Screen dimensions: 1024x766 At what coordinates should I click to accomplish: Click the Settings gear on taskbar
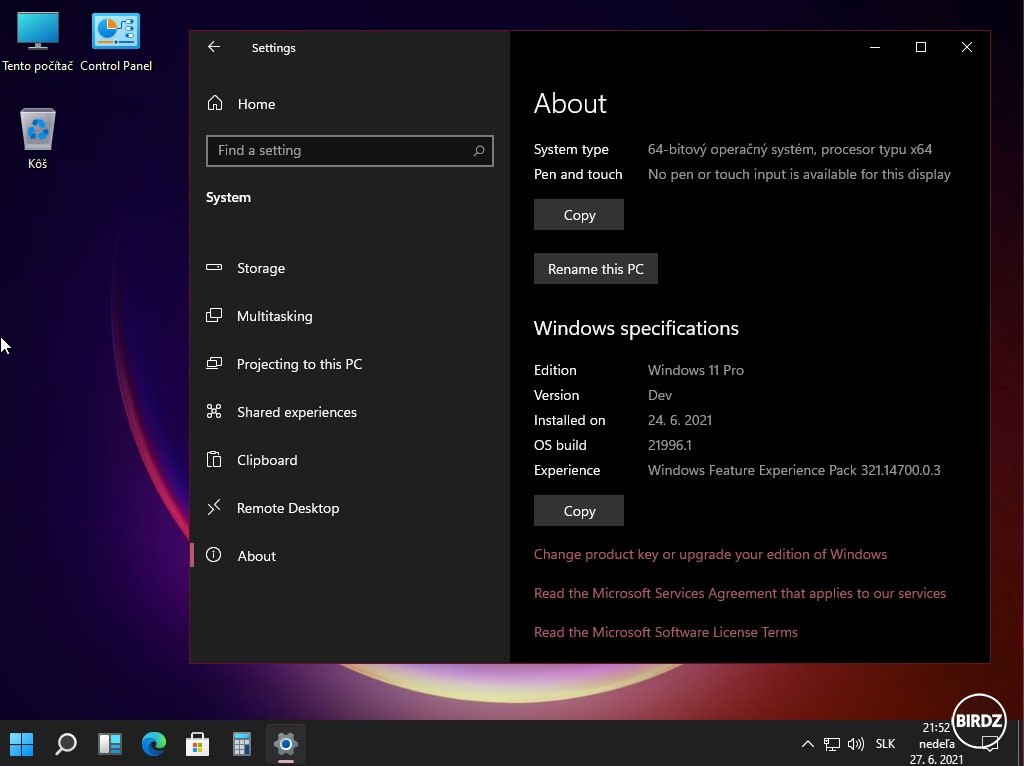(285, 743)
